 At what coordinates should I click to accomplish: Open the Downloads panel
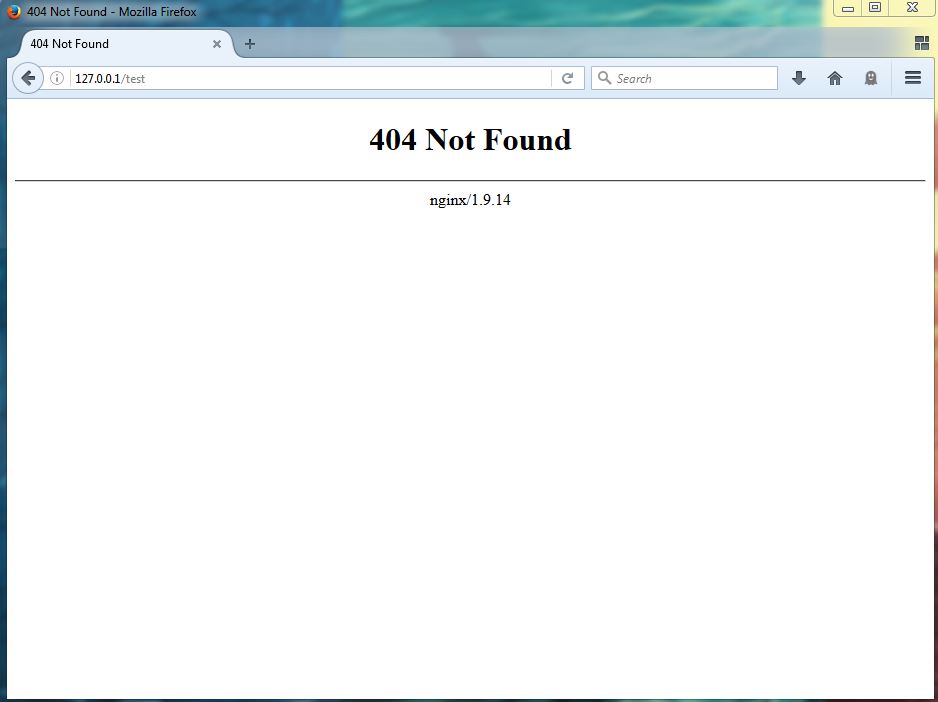click(799, 77)
